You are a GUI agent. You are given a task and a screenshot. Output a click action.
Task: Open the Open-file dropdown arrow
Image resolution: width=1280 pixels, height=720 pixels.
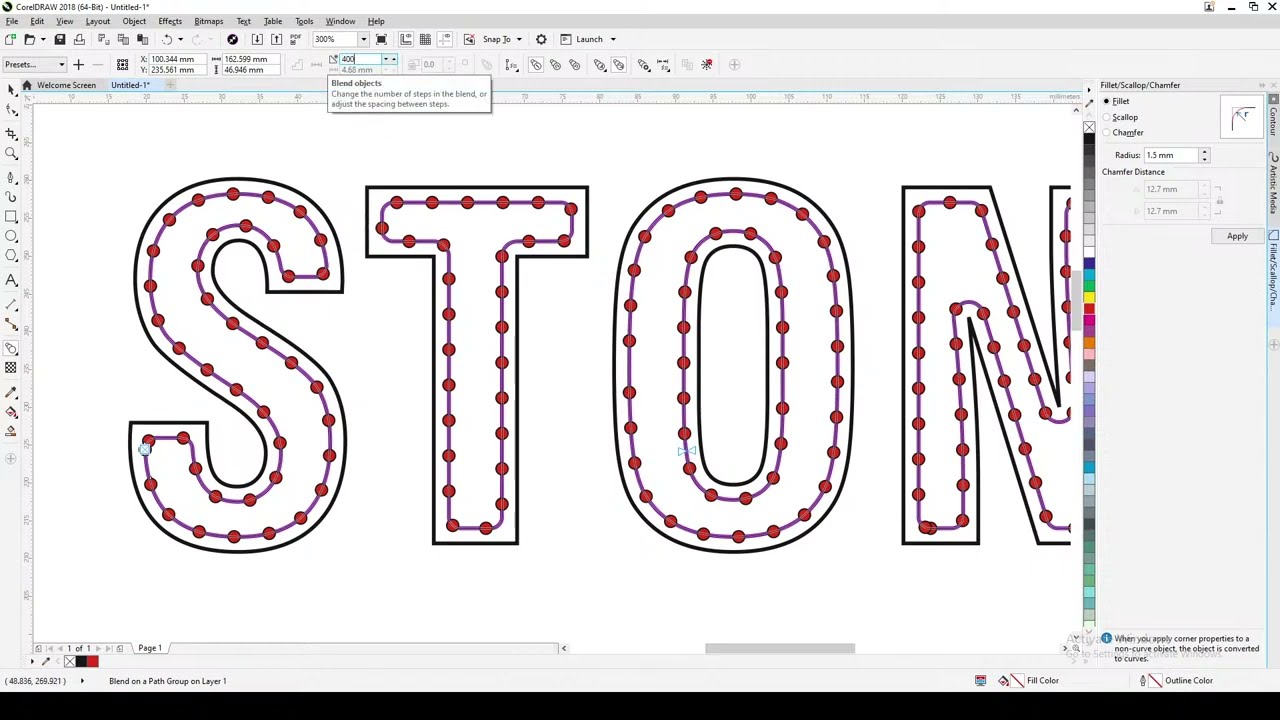pyautogui.click(x=42, y=39)
